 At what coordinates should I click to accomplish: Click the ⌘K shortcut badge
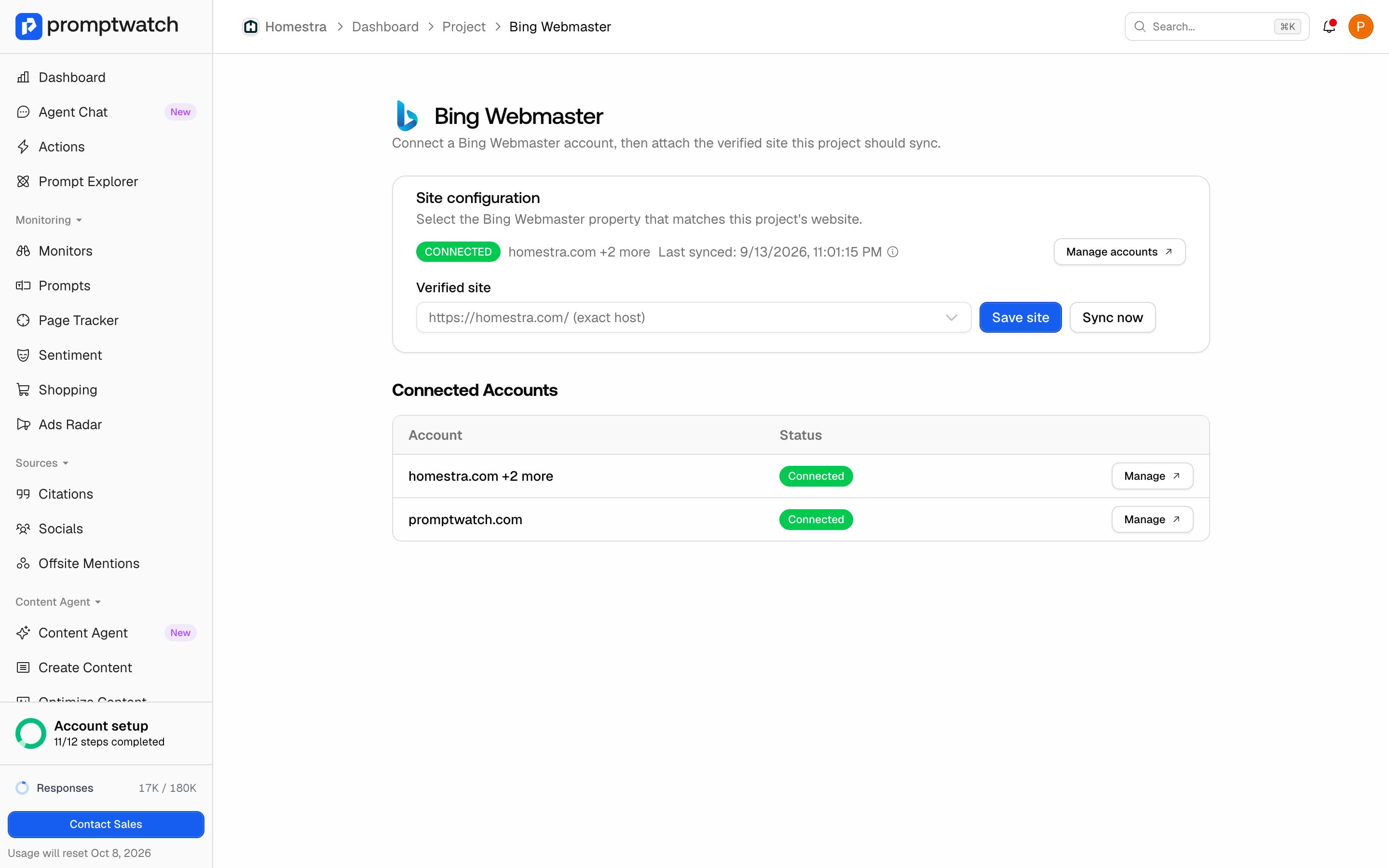[1287, 27]
